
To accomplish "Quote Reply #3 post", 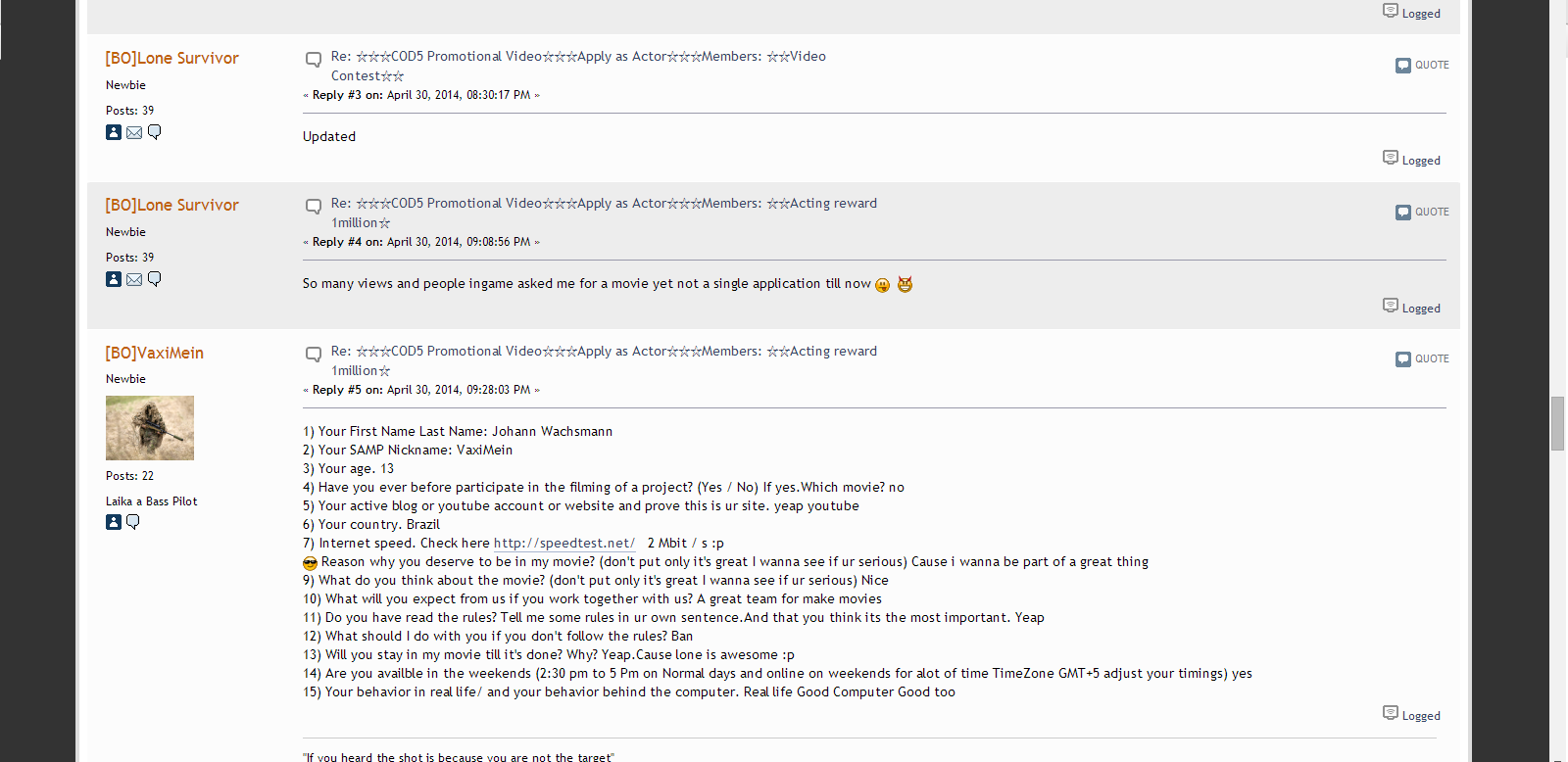I will (x=1422, y=66).
